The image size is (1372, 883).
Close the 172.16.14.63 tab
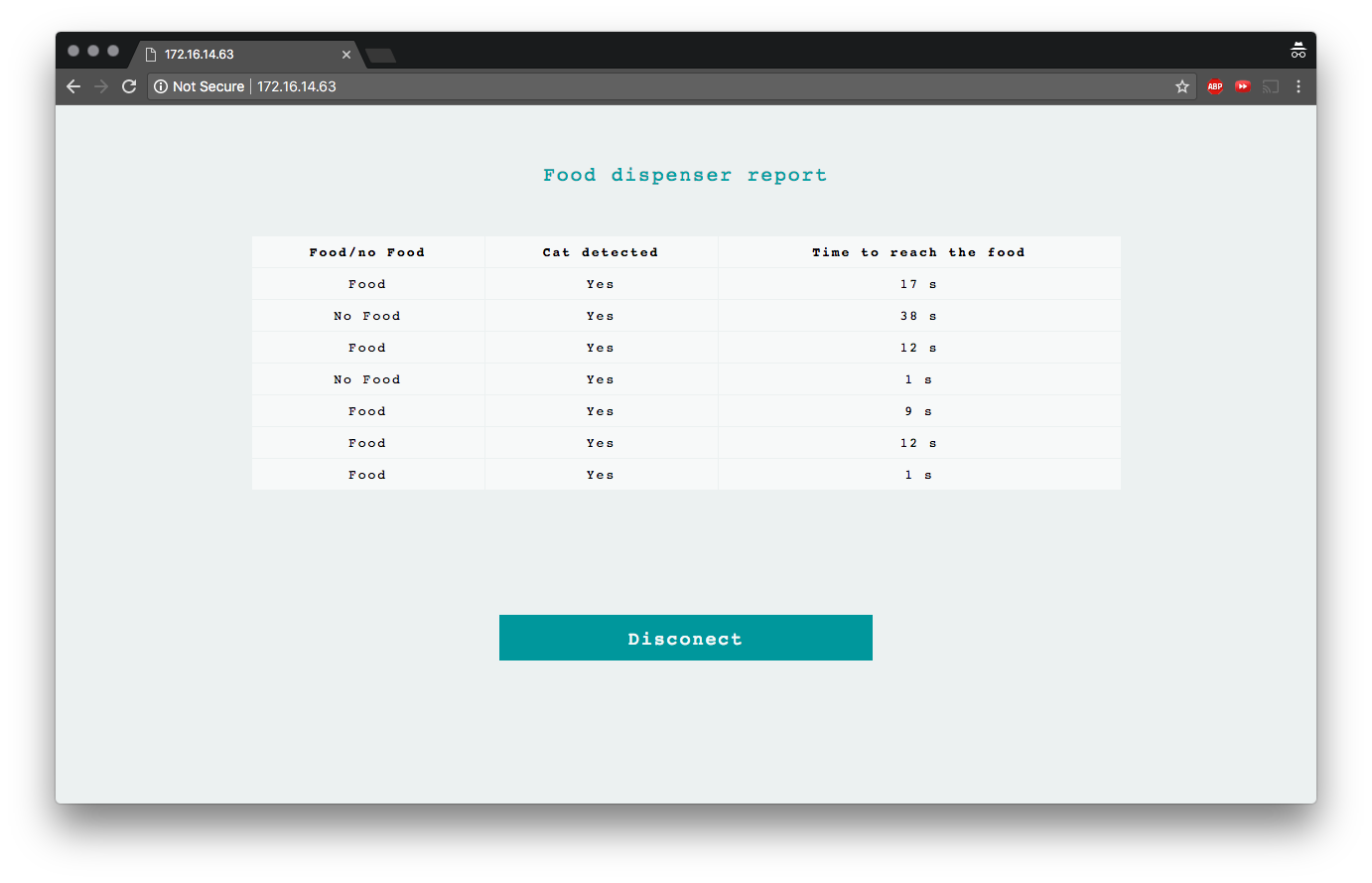[x=345, y=55]
